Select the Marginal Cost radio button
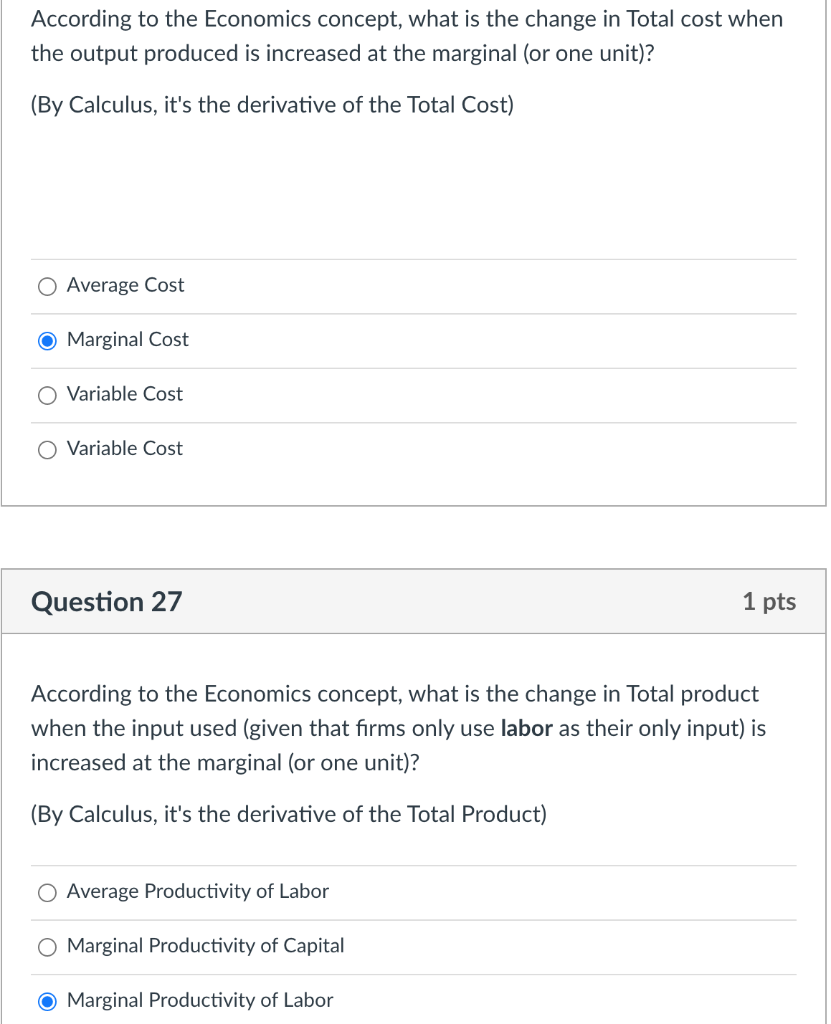 47,341
